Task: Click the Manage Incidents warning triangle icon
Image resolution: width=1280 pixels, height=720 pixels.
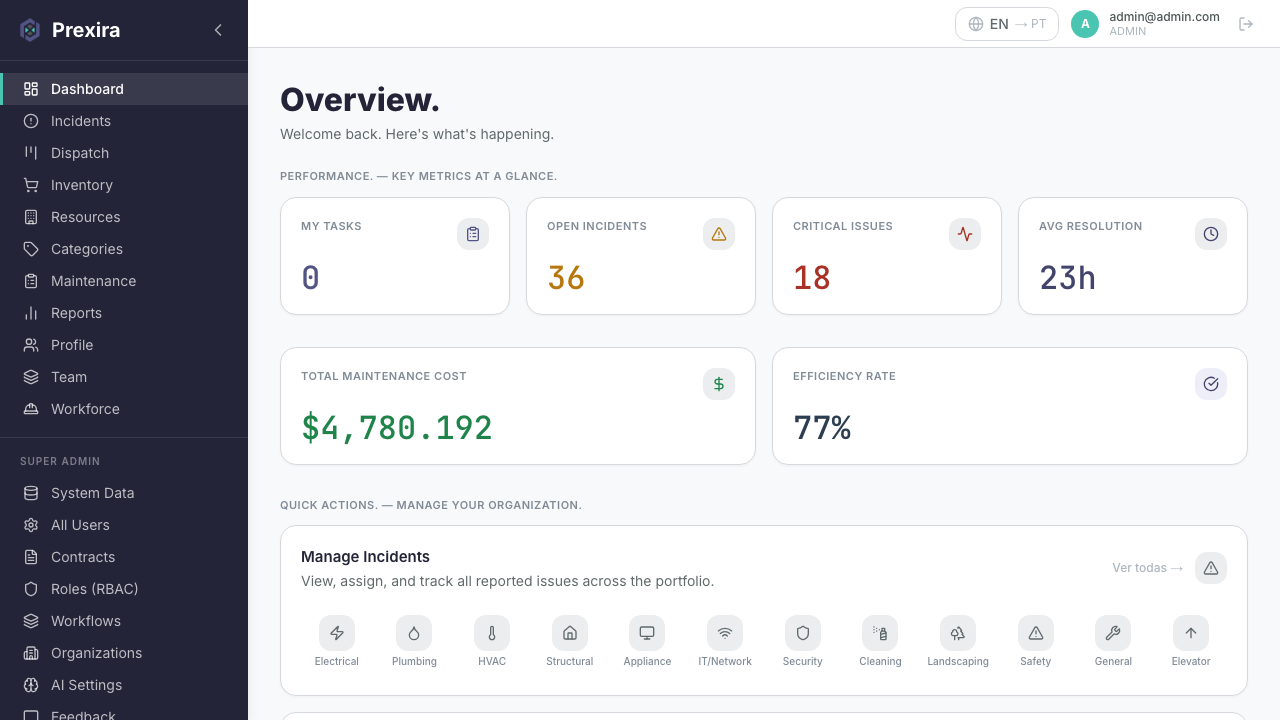Action: pyautogui.click(x=1211, y=568)
